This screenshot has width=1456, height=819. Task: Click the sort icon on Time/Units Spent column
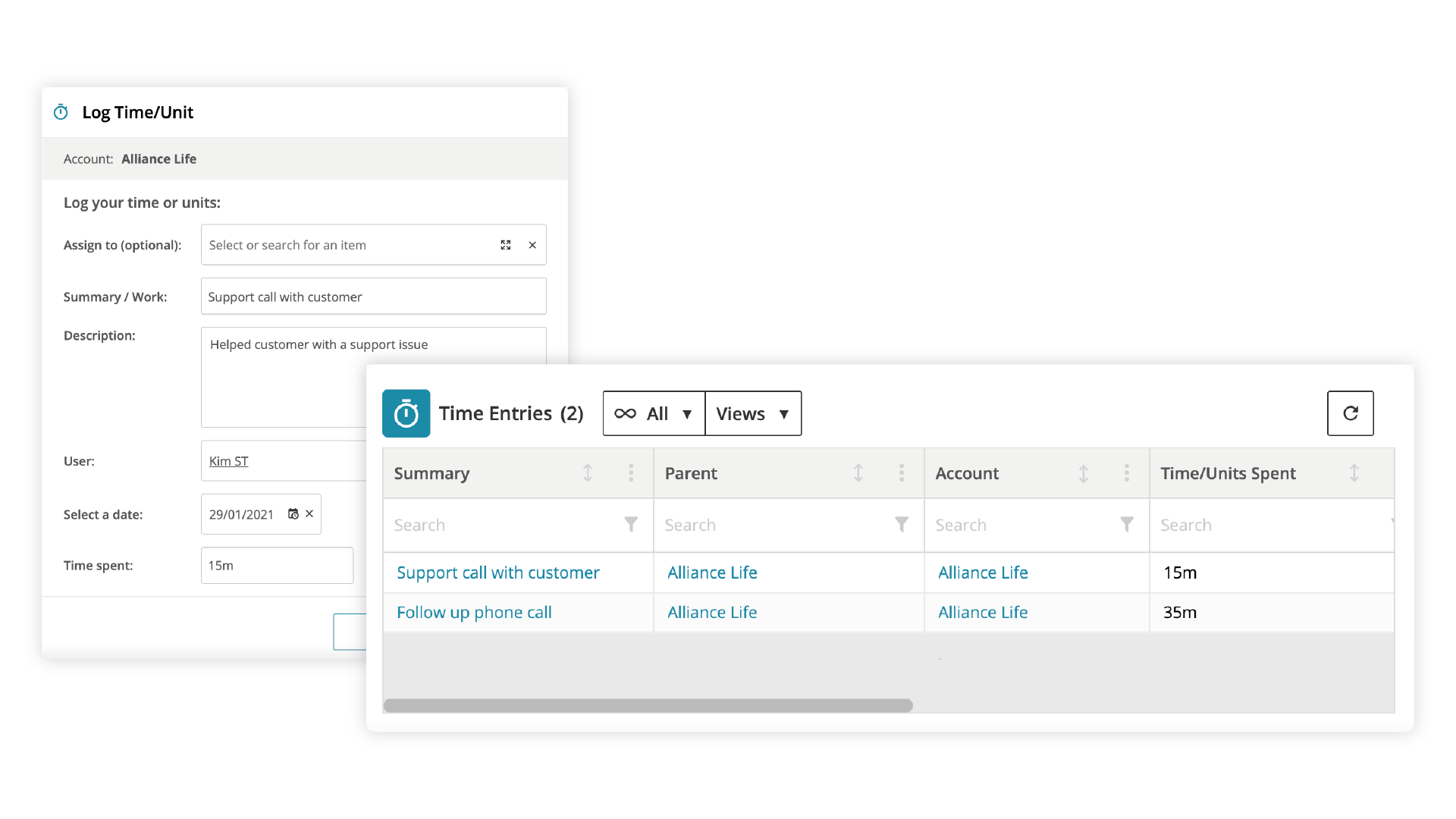point(1354,473)
